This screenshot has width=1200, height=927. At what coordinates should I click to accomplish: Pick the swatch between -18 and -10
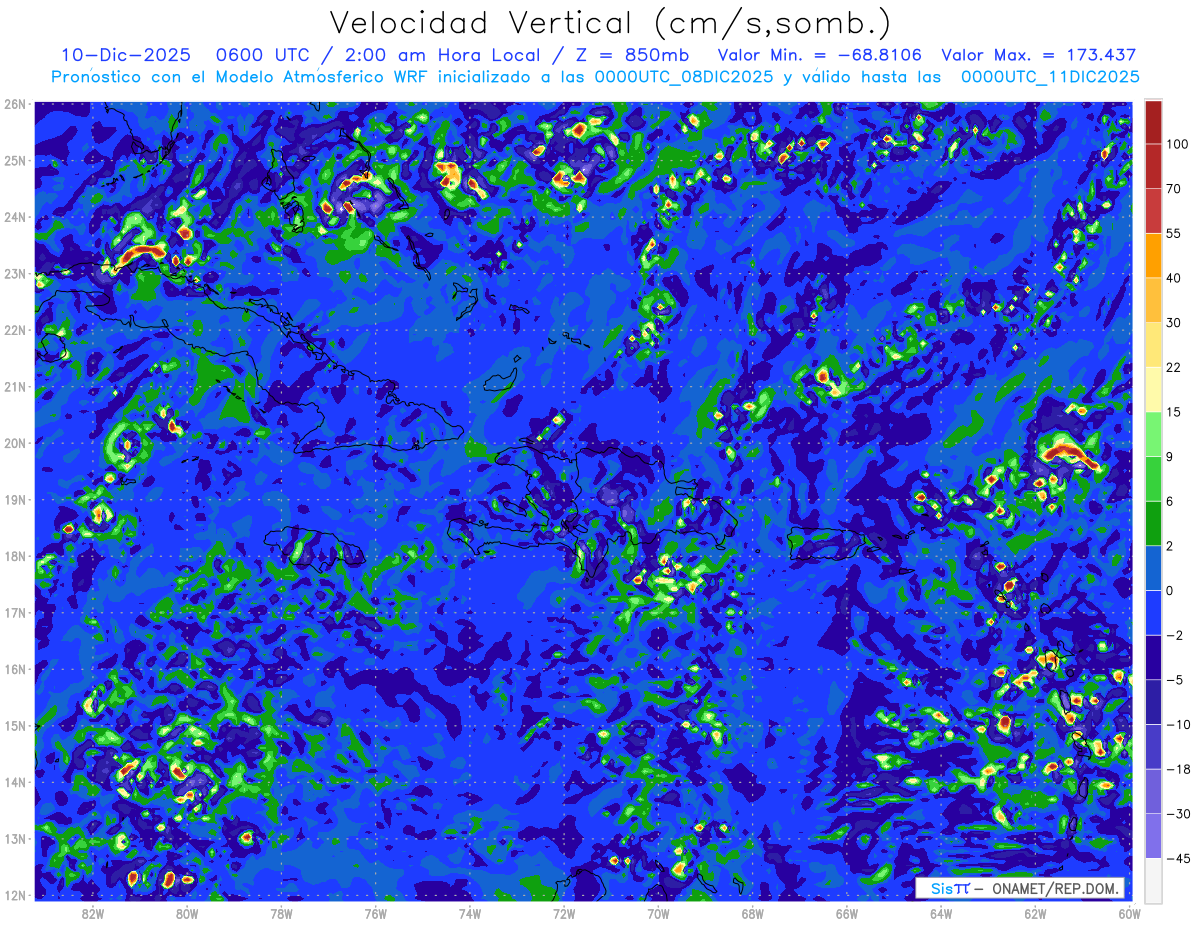pyautogui.click(x=1154, y=746)
